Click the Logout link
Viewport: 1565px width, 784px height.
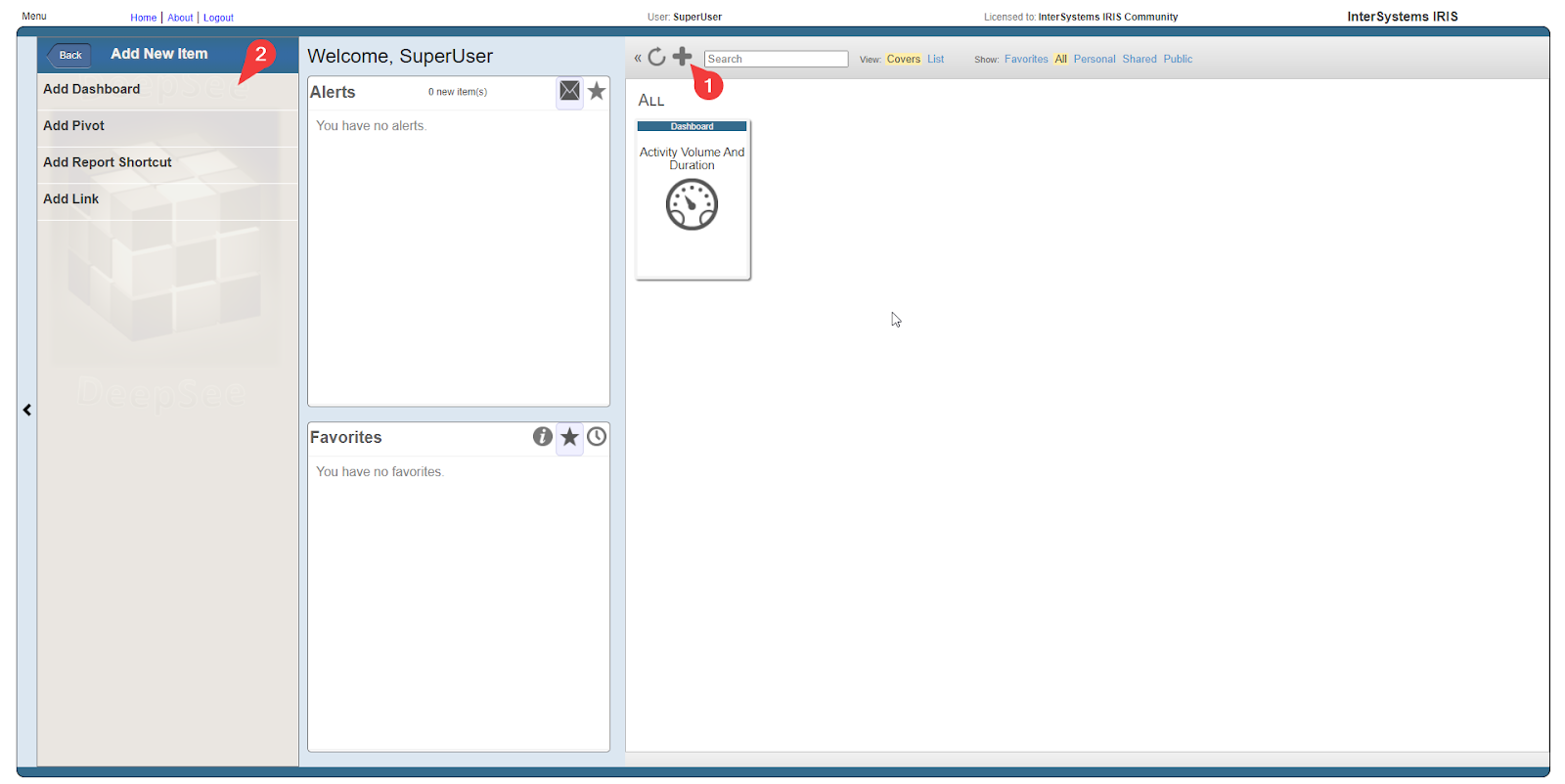[x=218, y=18]
